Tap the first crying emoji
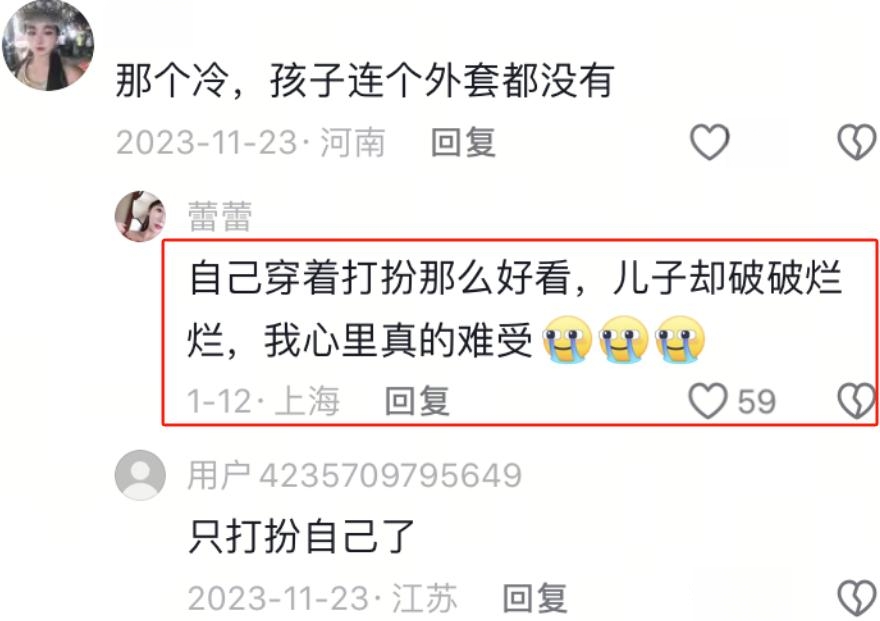This screenshot has height=621, width=880. pyautogui.click(x=567, y=339)
